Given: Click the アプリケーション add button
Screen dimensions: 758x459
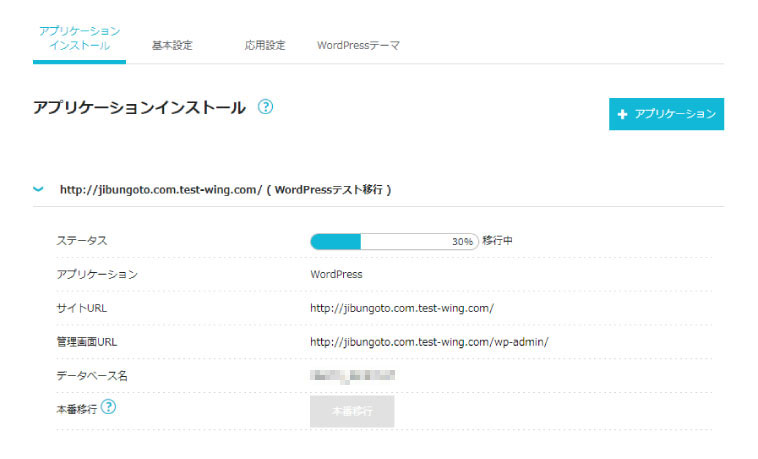Looking at the screenshot, I should coord(666,115).
